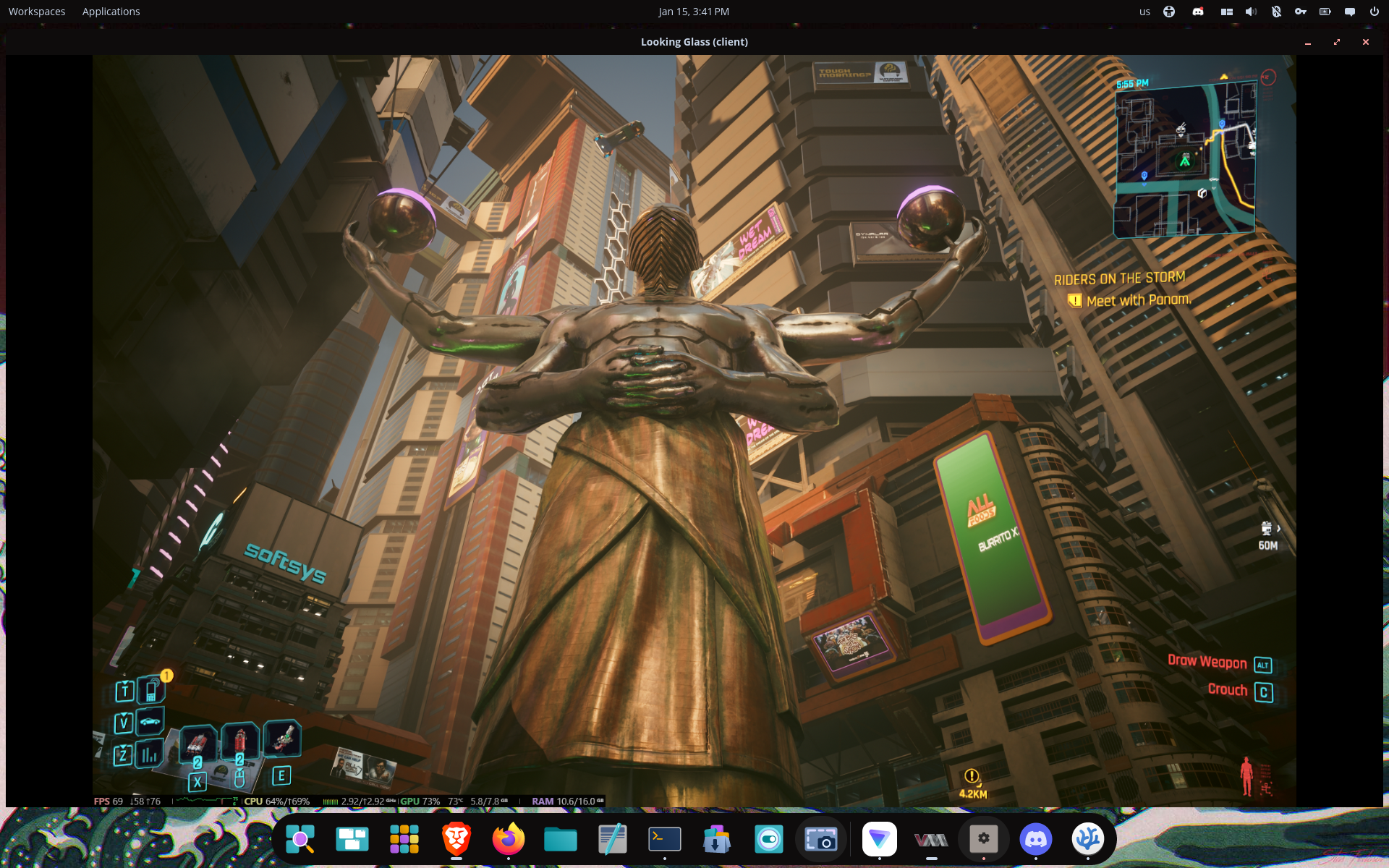
Task: Click the Z key prompt in HUD
Action: (x=123, y=756)
